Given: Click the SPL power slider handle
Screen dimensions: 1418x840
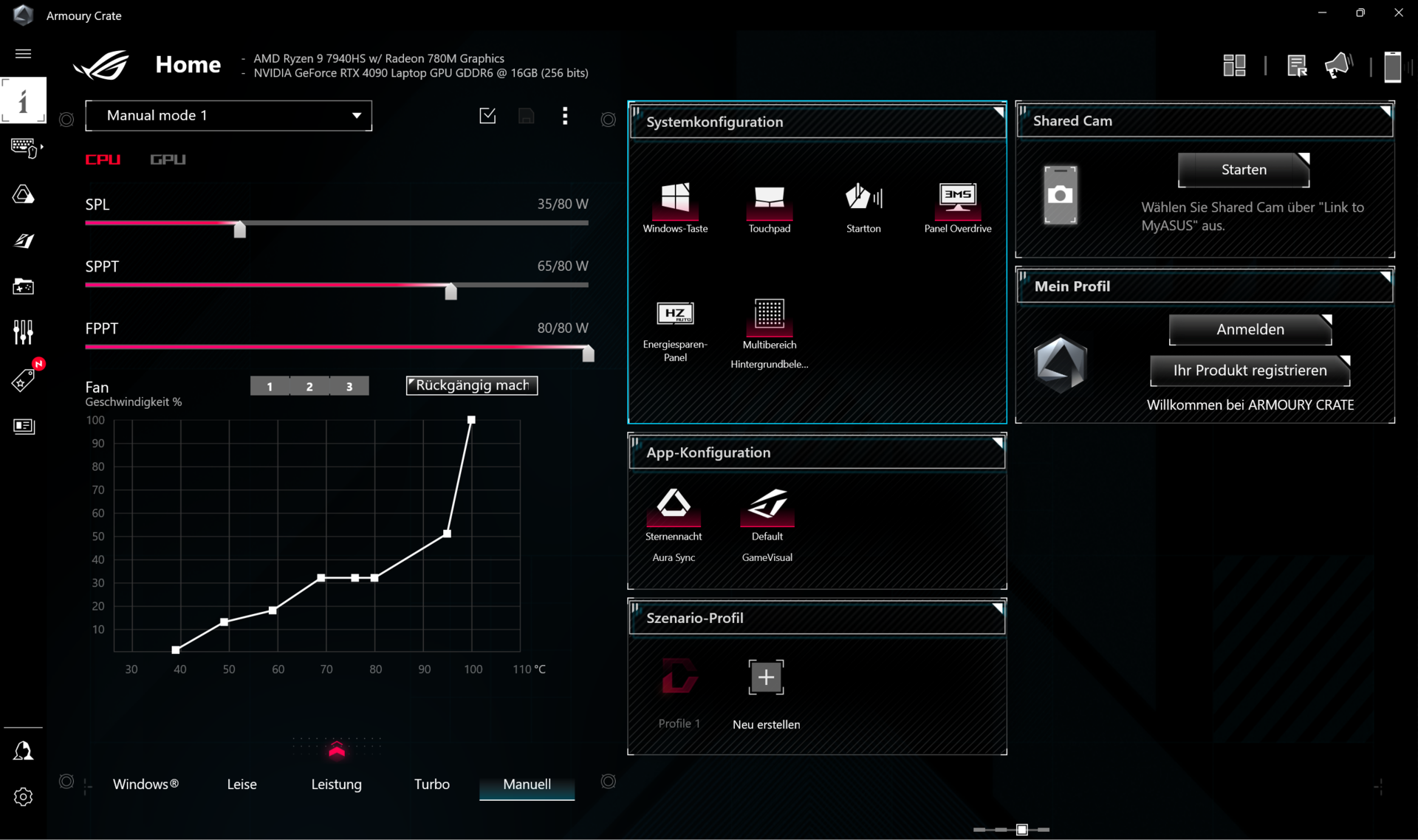Looking at the screenshot, I should [239, 230].
